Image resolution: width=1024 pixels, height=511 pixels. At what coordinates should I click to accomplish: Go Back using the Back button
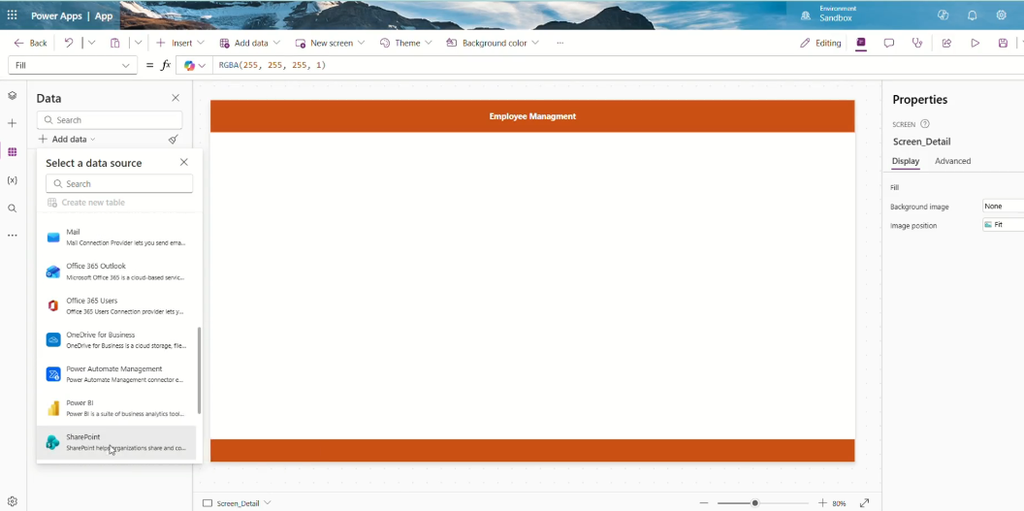coord(31,43)
